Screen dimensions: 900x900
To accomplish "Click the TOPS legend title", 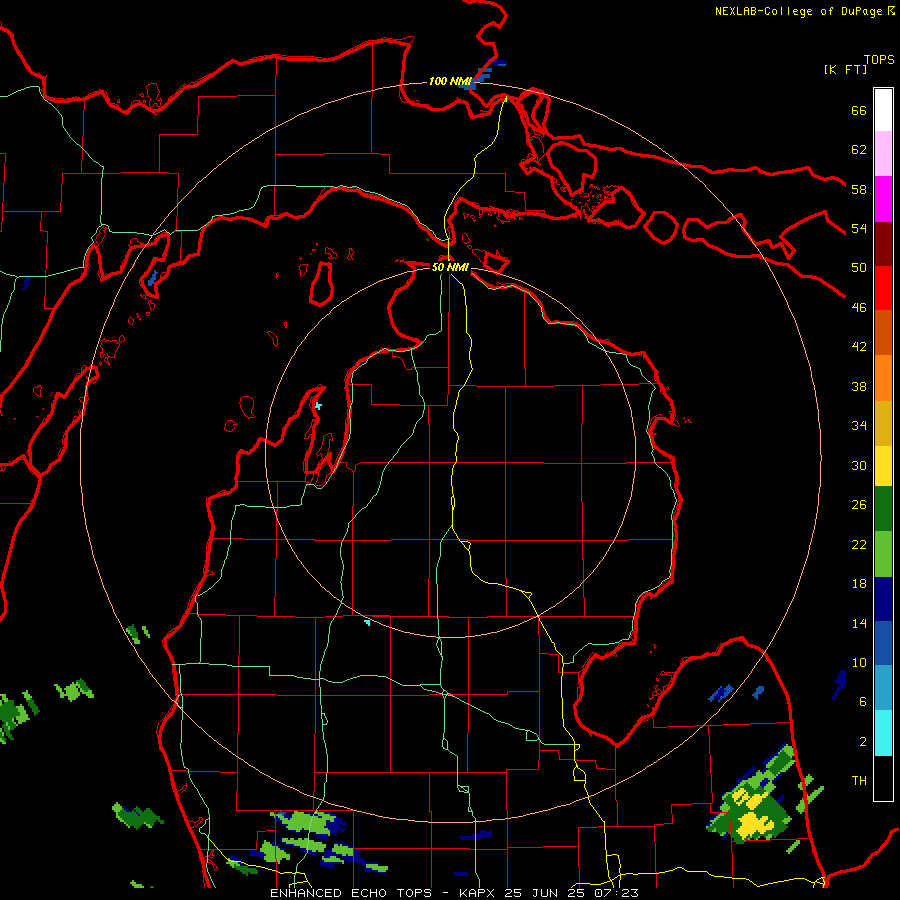I will click(879, 60).
